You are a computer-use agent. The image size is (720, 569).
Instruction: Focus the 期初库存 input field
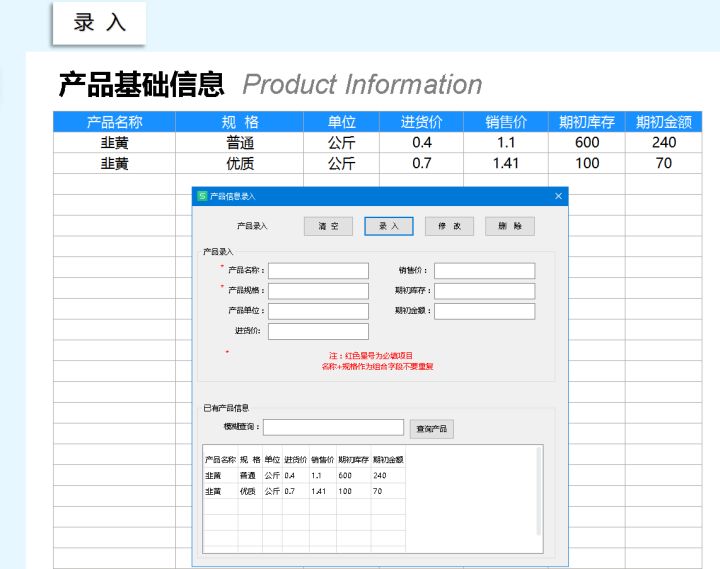tap(484, 291)
